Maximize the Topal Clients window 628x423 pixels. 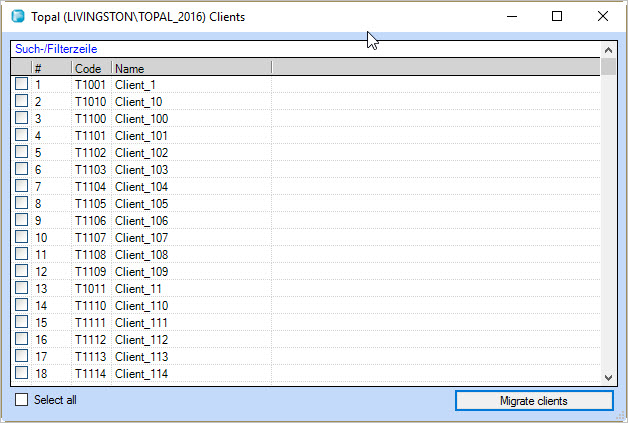pyautogui.click(x=557, y=16)
